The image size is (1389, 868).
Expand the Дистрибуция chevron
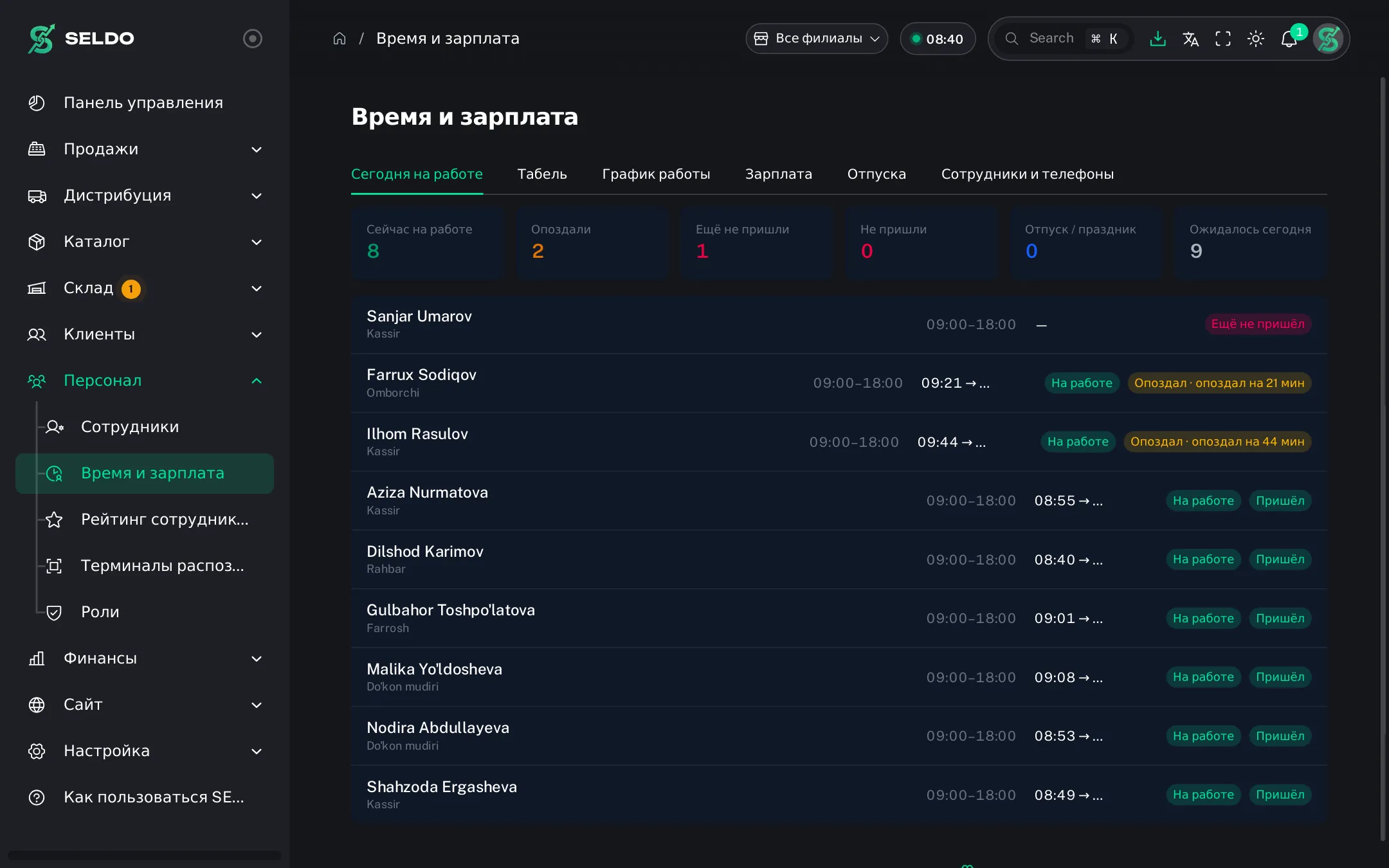[x=257, y=195]
